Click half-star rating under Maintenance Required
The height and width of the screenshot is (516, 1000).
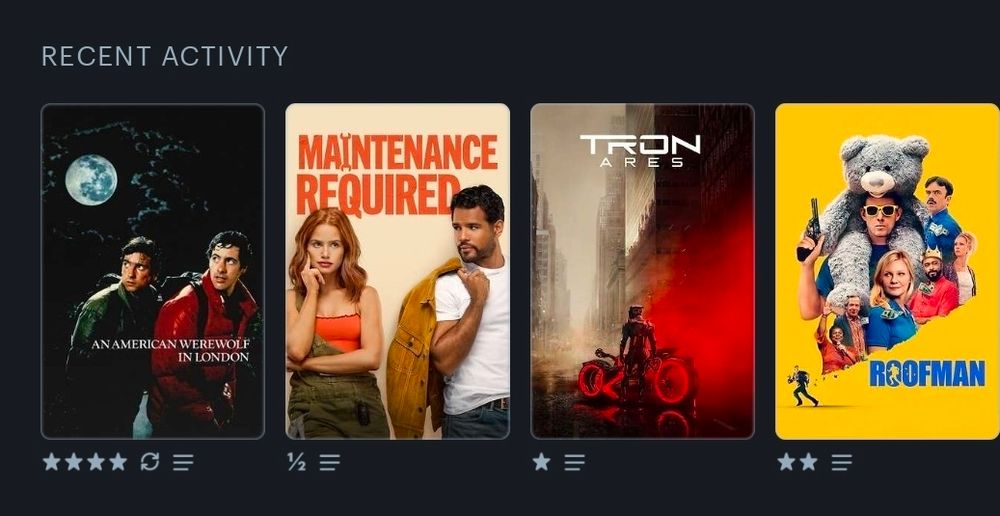coord(296,462)
